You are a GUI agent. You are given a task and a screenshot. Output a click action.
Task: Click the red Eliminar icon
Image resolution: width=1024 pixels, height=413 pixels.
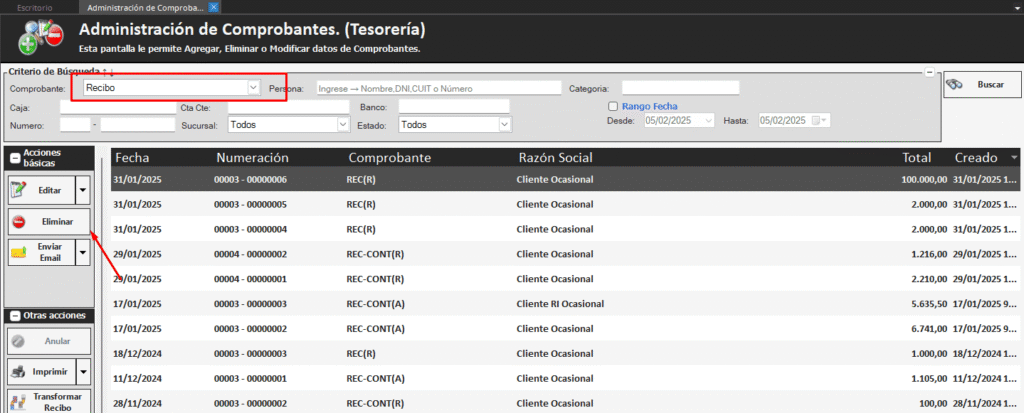click(x=19, y=221)
